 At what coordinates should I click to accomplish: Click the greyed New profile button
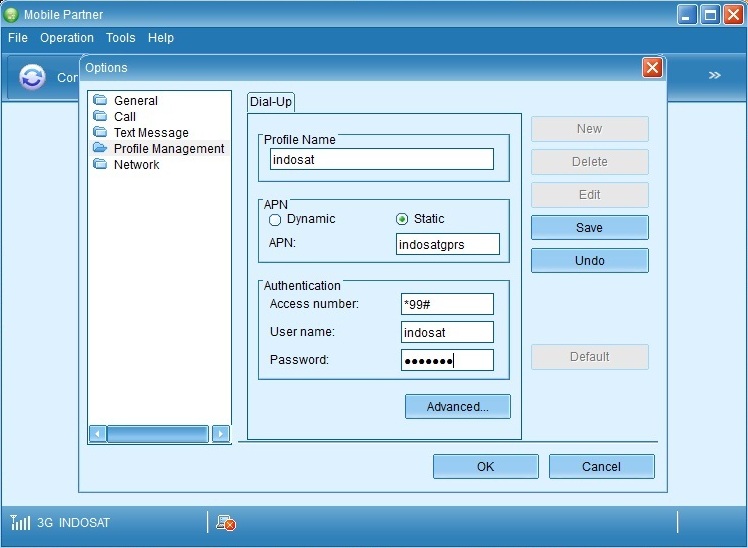[x=590, y=129]
